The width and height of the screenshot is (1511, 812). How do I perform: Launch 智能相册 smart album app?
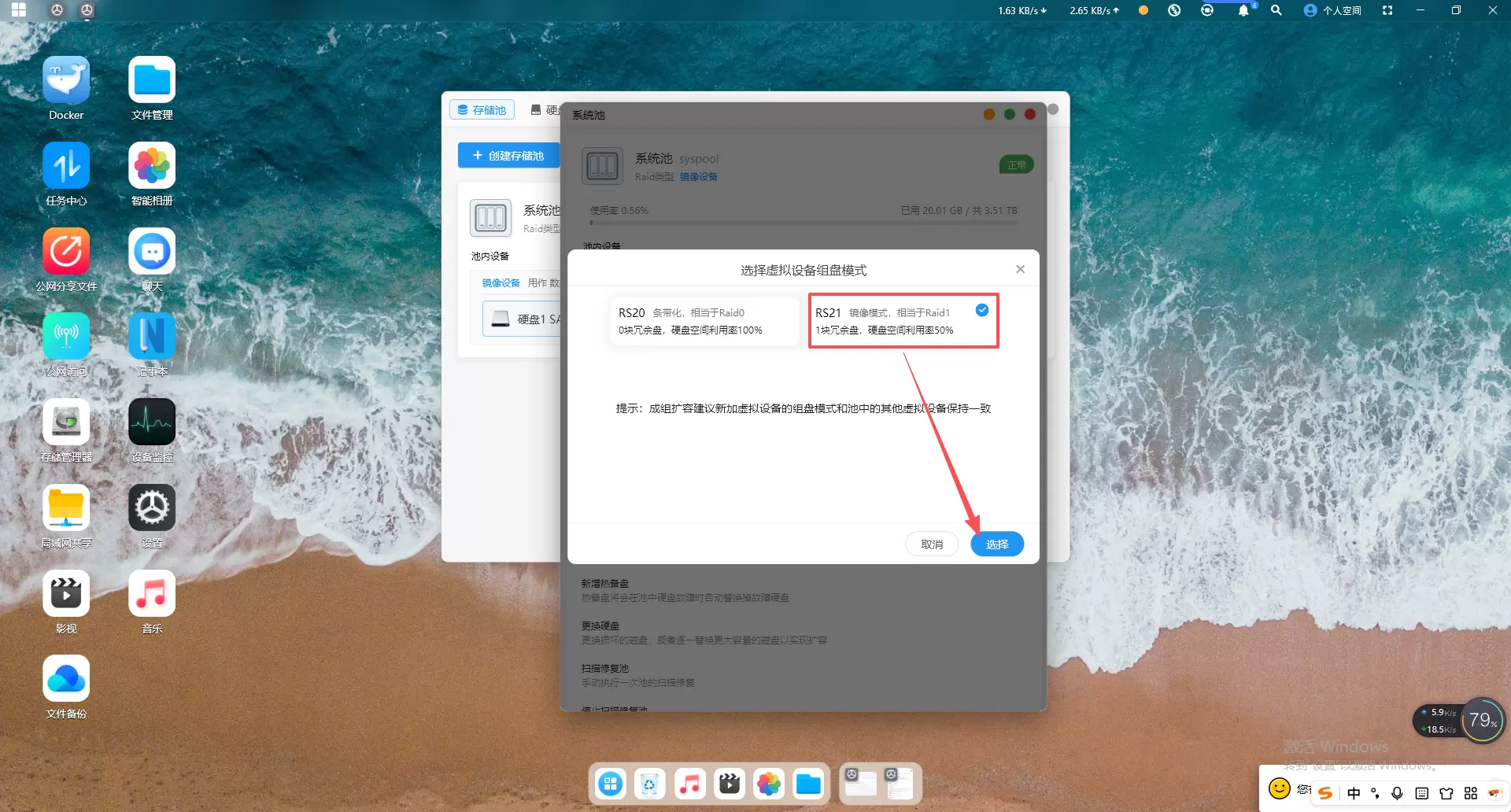pyautogui.click(x=152, y=167)
